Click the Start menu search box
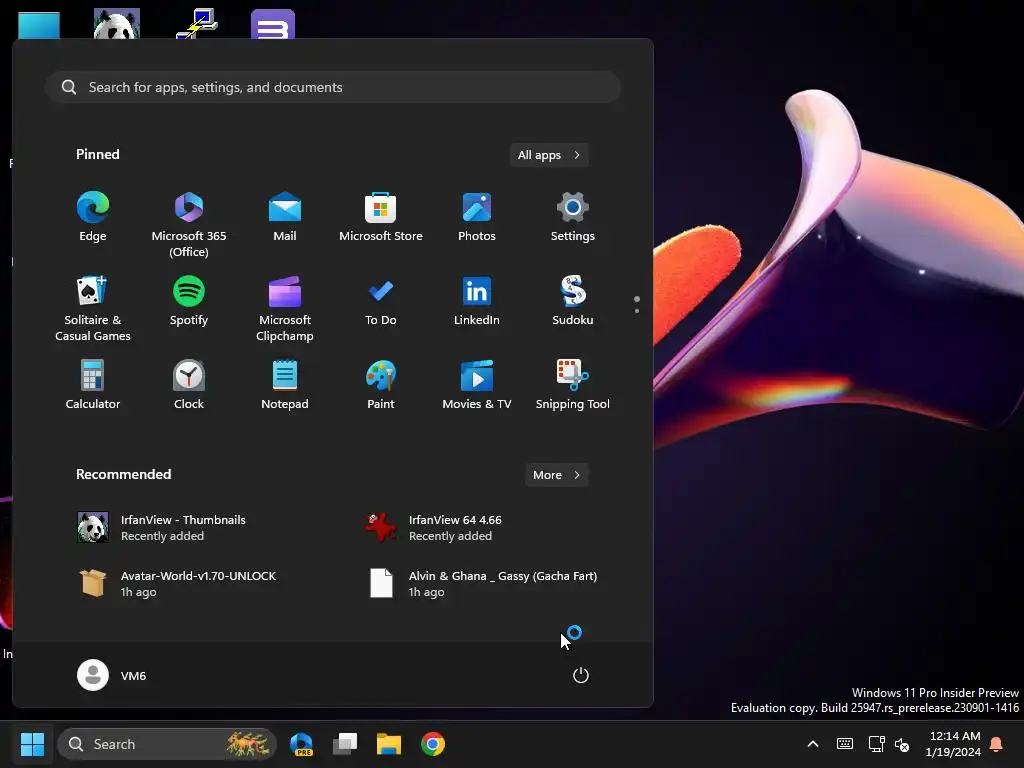 coord(333,87)
